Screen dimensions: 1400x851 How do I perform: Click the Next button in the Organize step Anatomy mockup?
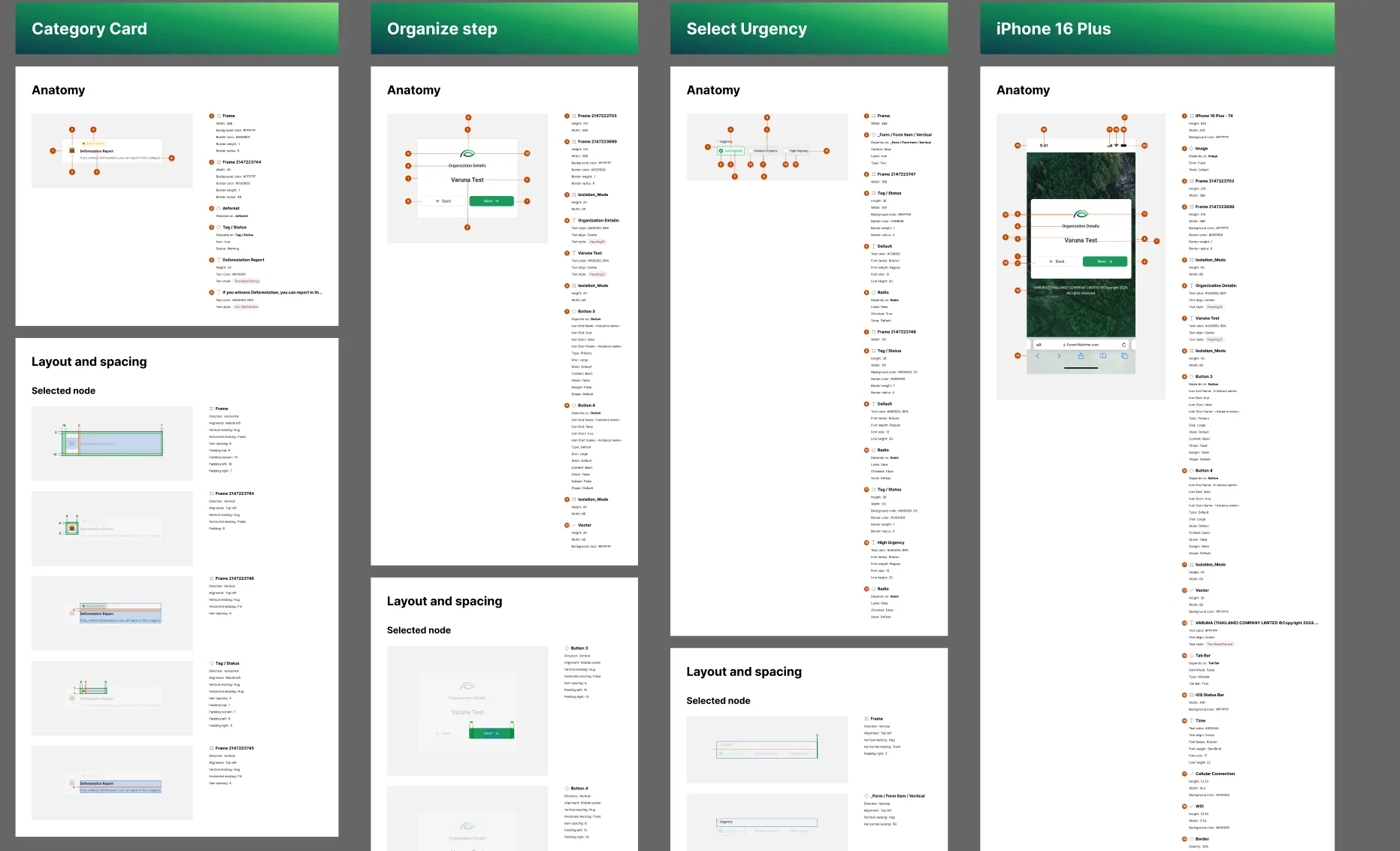(491, 201)
